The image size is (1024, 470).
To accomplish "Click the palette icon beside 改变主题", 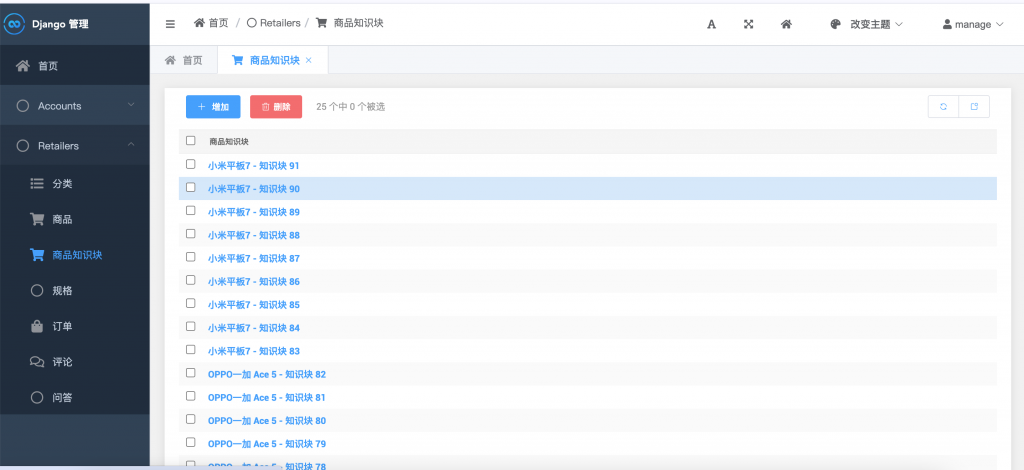I will pos(835,24).
